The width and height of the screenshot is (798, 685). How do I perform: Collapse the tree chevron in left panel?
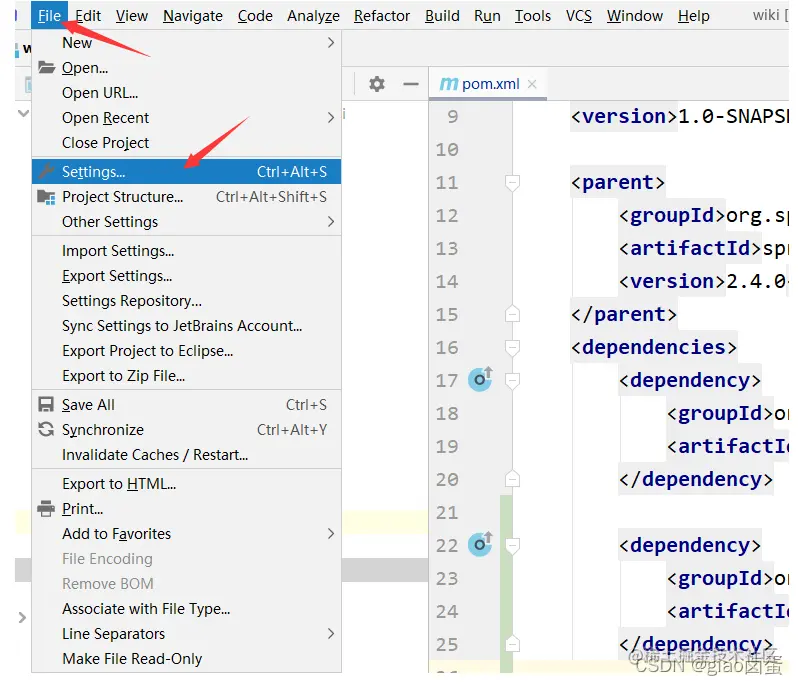click(x=23, y=113)
